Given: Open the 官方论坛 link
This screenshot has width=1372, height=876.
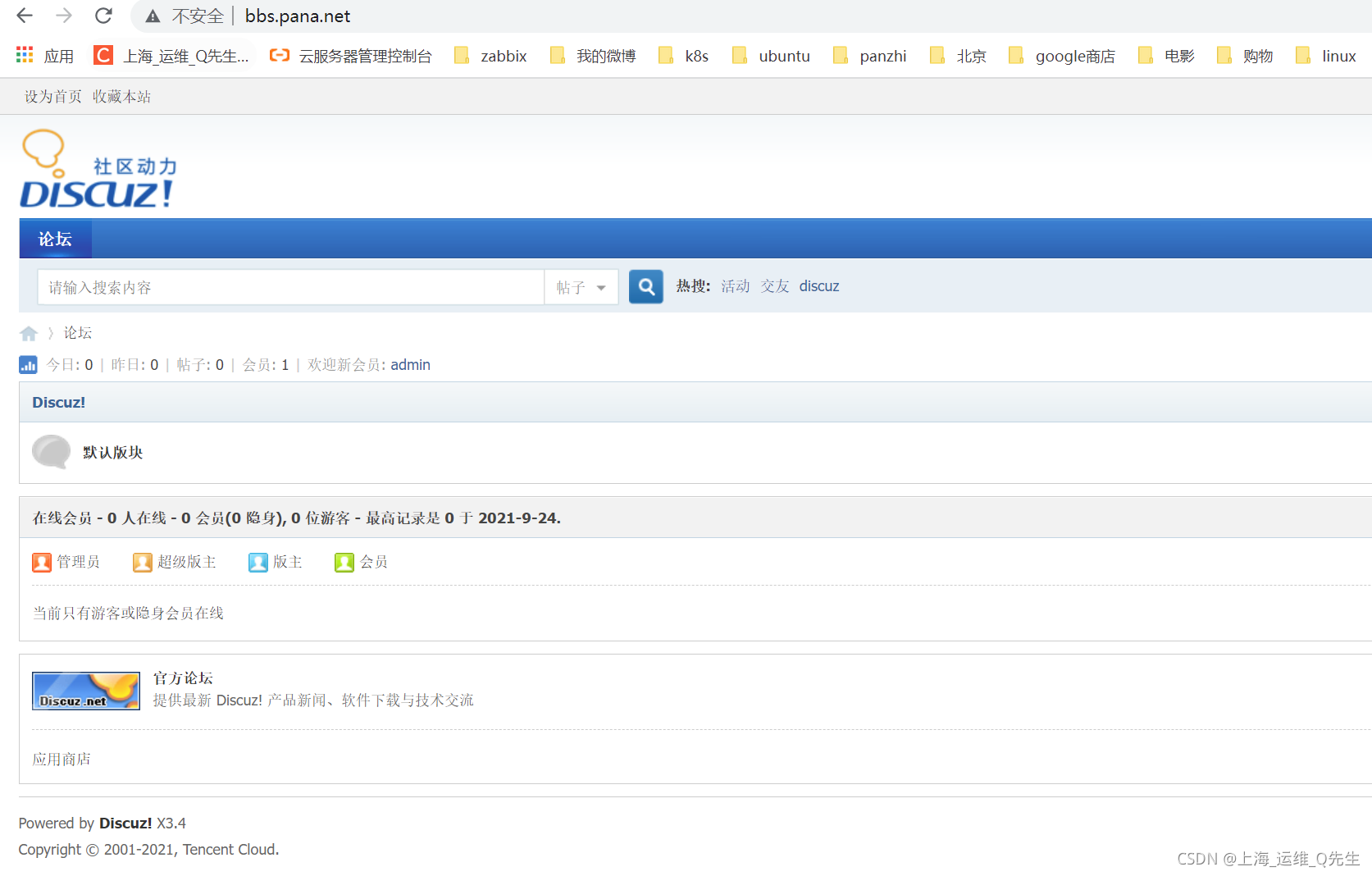Looking at the screenshot, I should click(x=183, y=678).
